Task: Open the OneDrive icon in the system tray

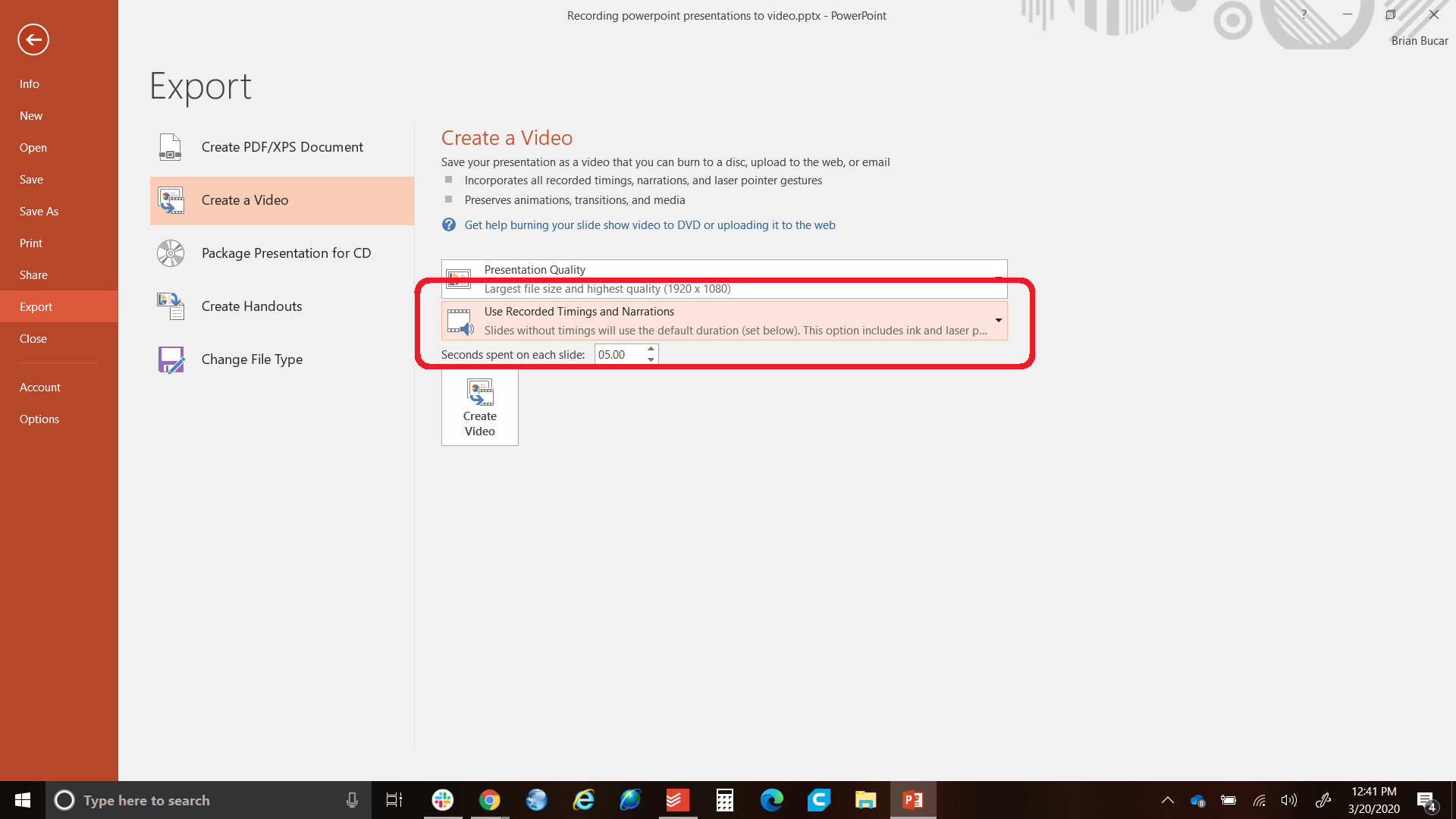Action: (x=1198, y=800)
